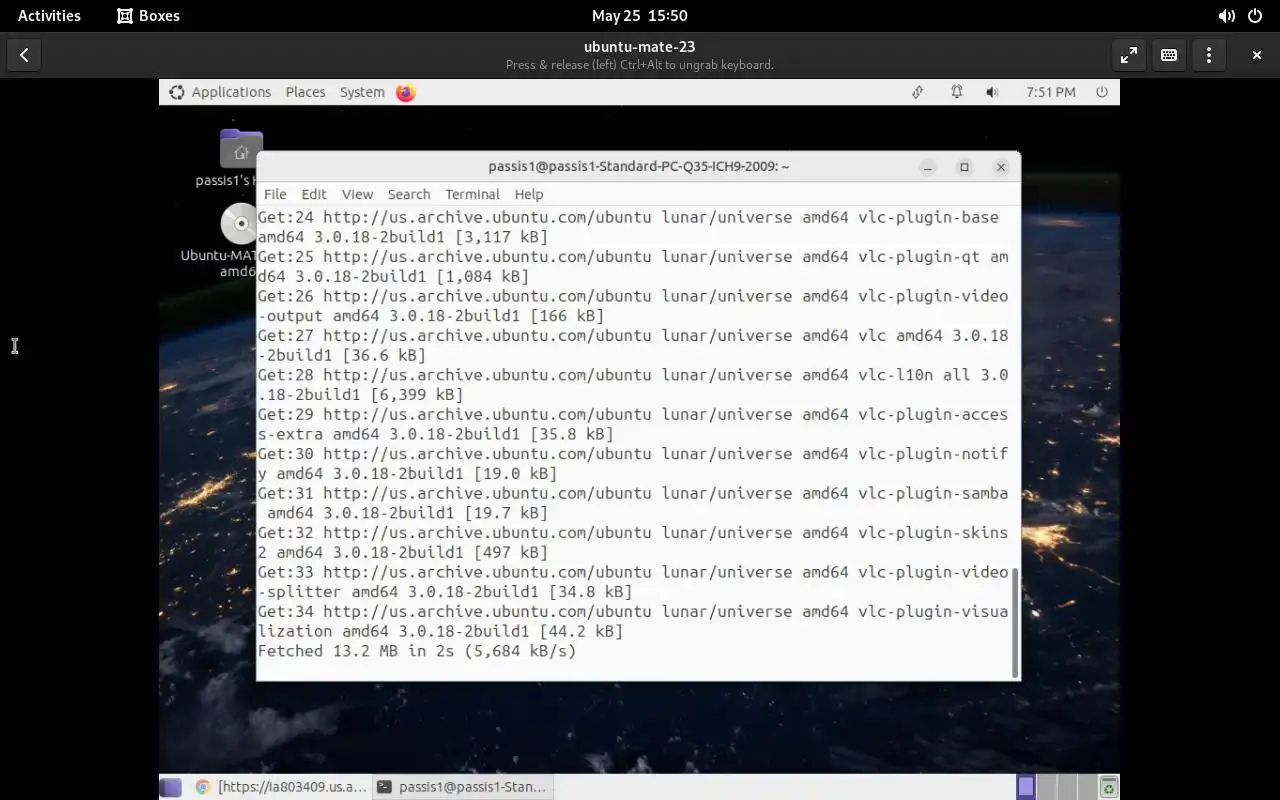
Task: Switch to the passis1 terminal taskbar entry
Action: click(x=462, y=787)
